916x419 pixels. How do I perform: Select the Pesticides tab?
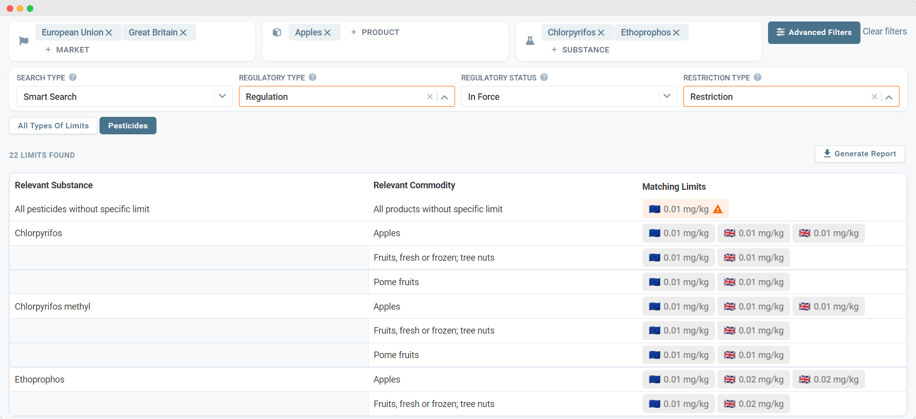(x=128, y=126)
